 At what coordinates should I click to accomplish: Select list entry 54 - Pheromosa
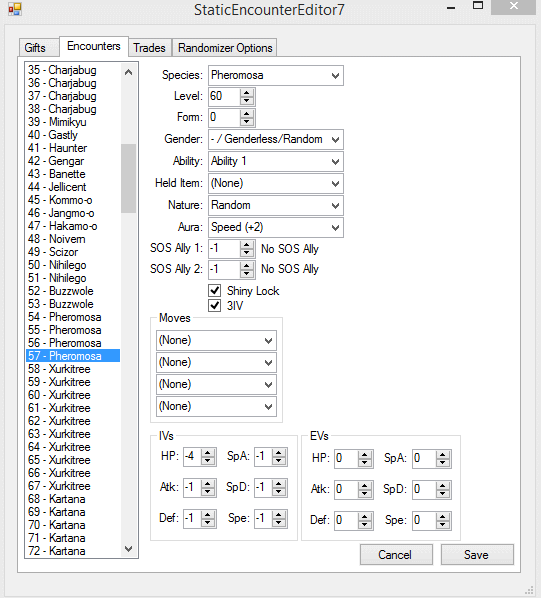pyautogui.click(x=73, y=317)
